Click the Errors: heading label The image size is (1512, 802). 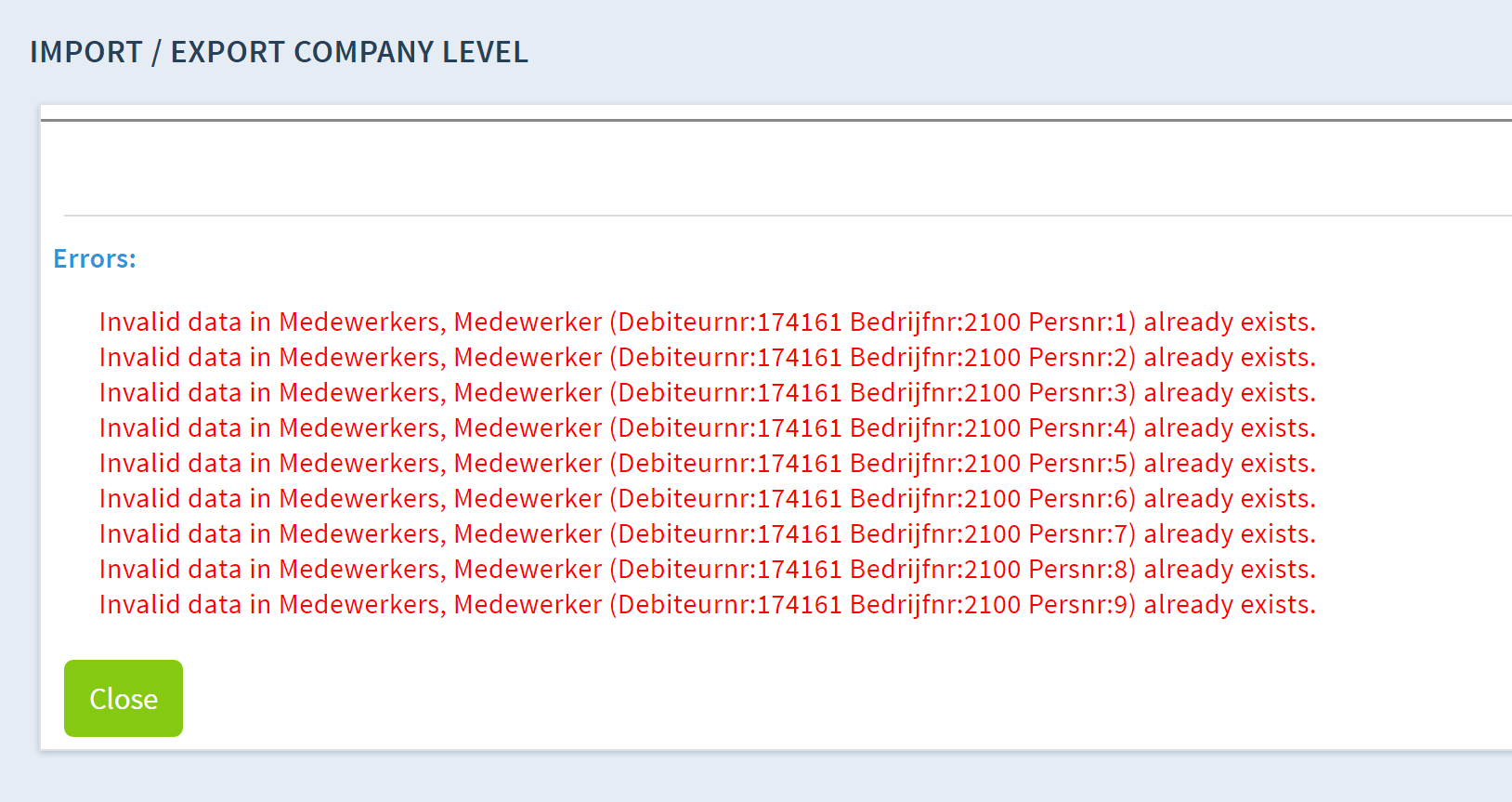(95, 258)
